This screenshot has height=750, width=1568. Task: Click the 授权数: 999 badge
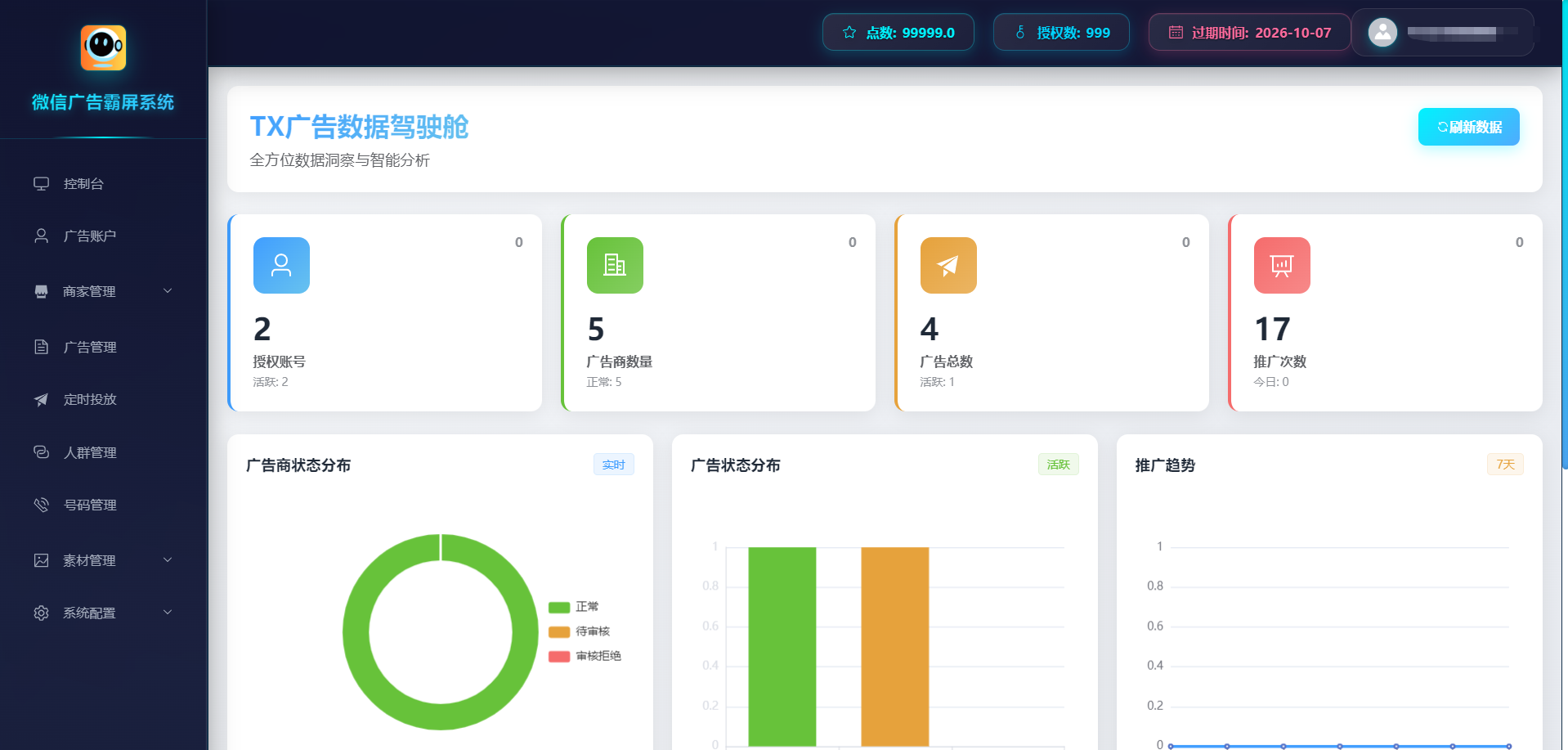[x=1061, y=33]
